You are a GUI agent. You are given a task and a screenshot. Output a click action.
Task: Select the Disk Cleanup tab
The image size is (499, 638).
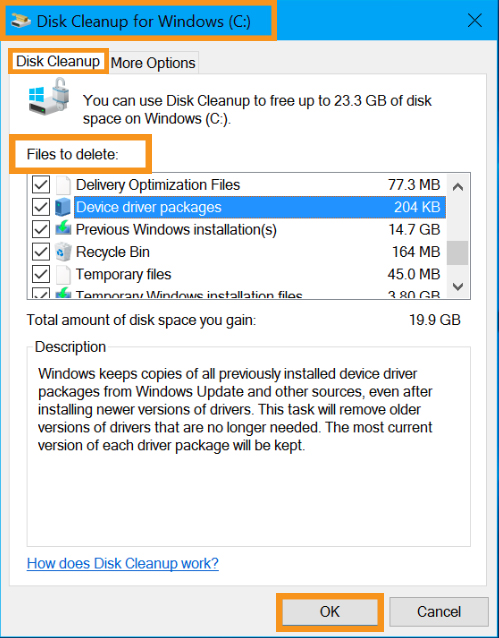[58, 61]
